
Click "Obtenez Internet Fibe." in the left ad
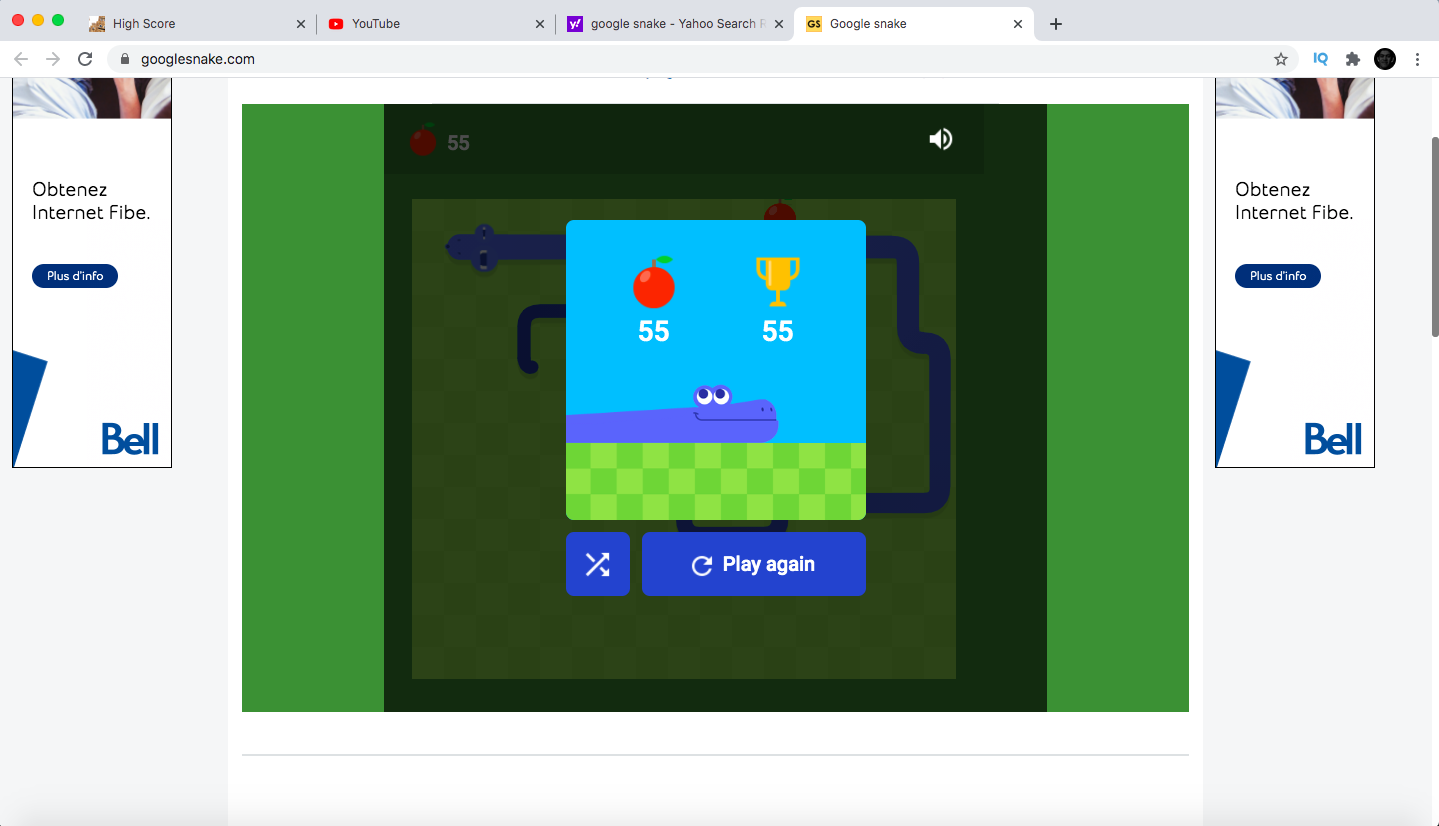coord(91,201)
